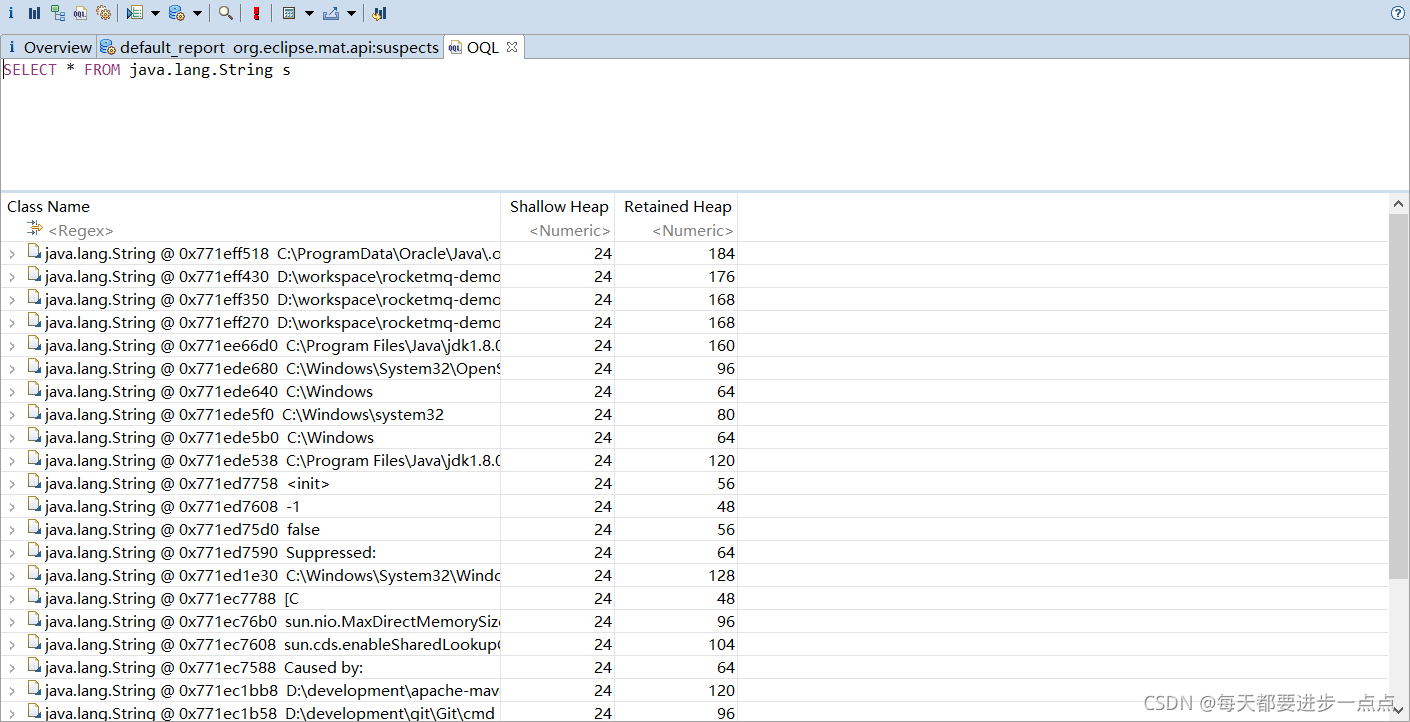The image size is (1410, 722).
Task: Click the red exclamation Execute Query icon
Action: tap(257, 13)
